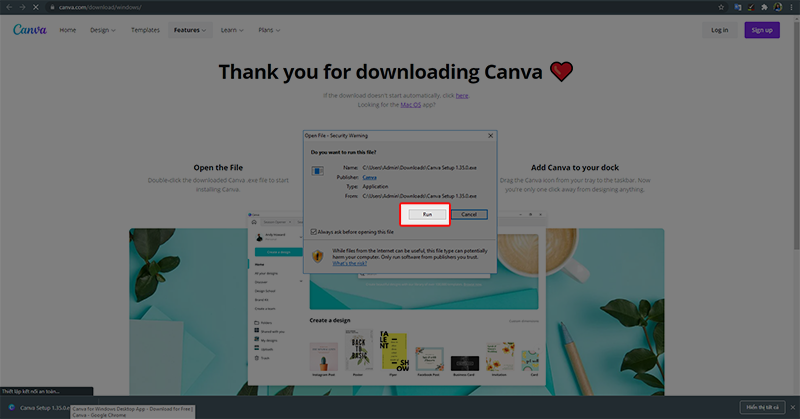Expand the Design dropdown menu
Viewport: 800px width, 419px height.
click(x=102, y=30)
